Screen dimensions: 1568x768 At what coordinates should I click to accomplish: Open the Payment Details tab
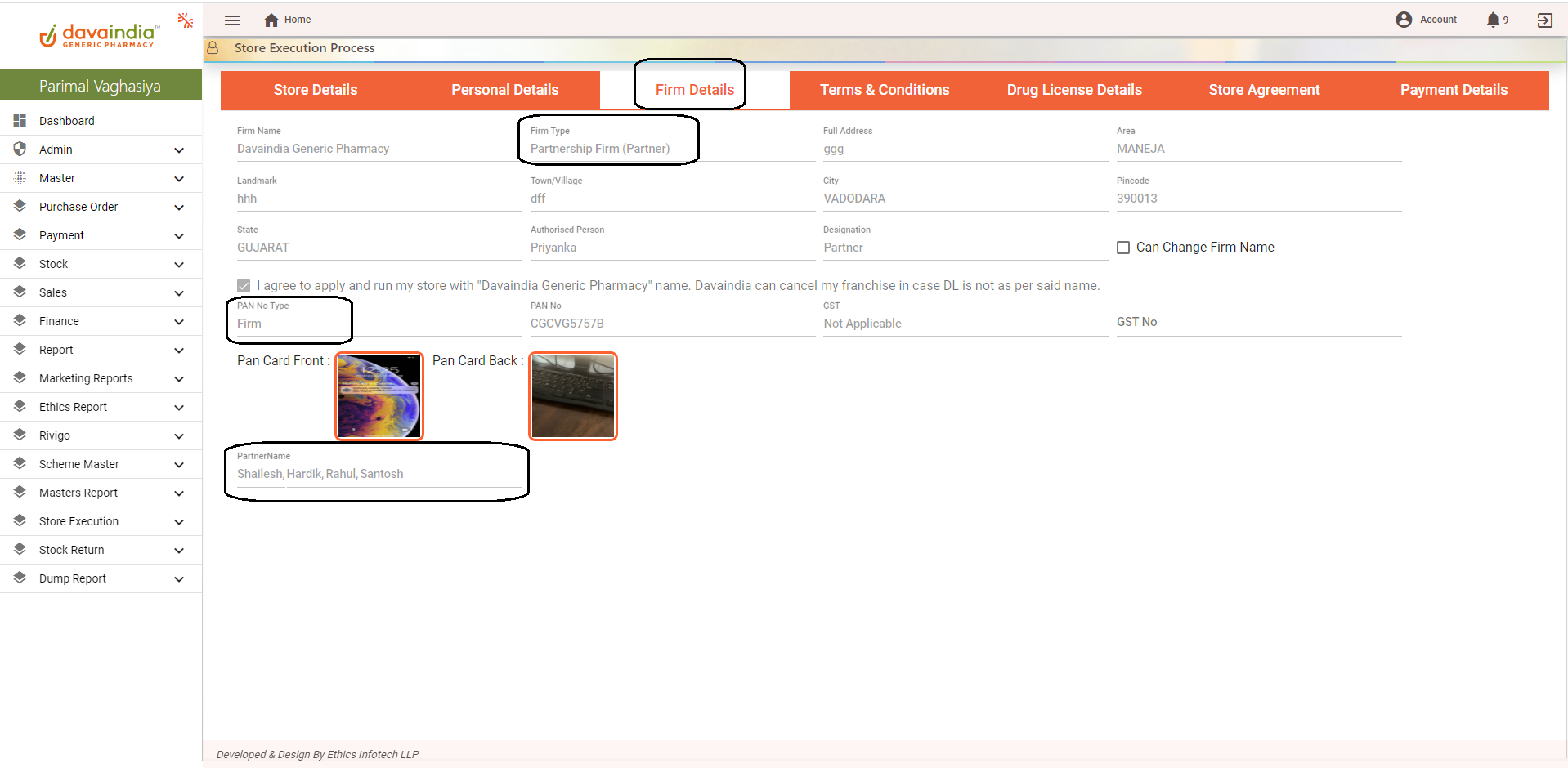pos(1453,90)
